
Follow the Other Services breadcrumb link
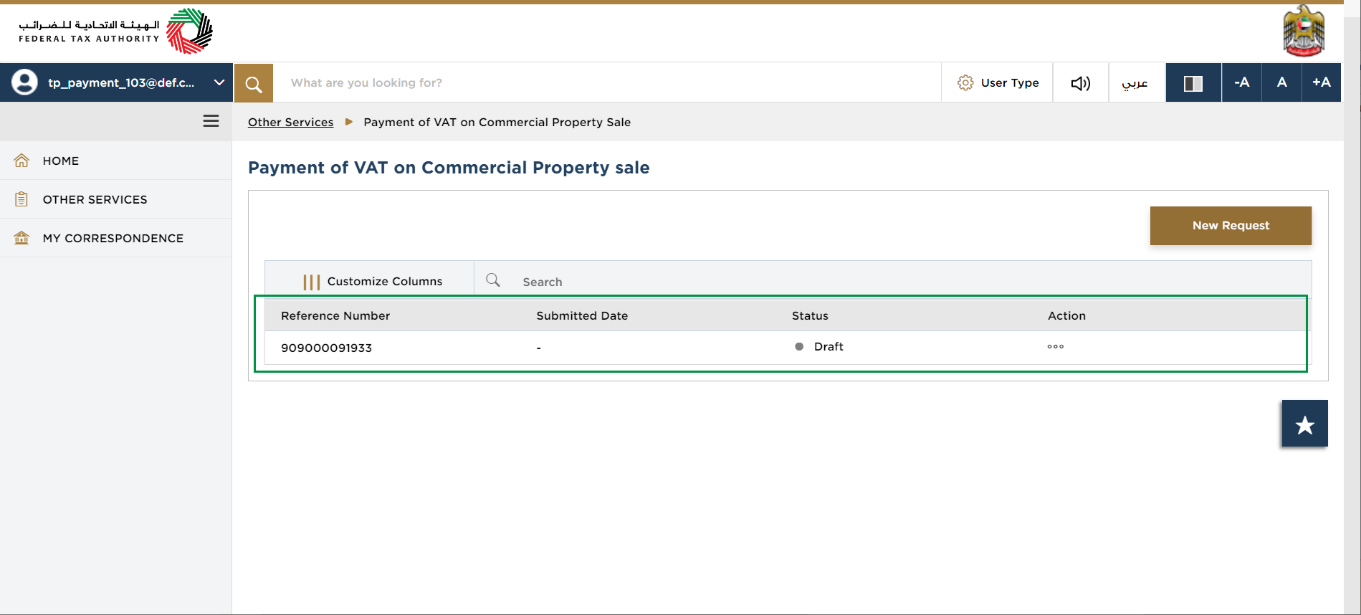tap(291, 122)
